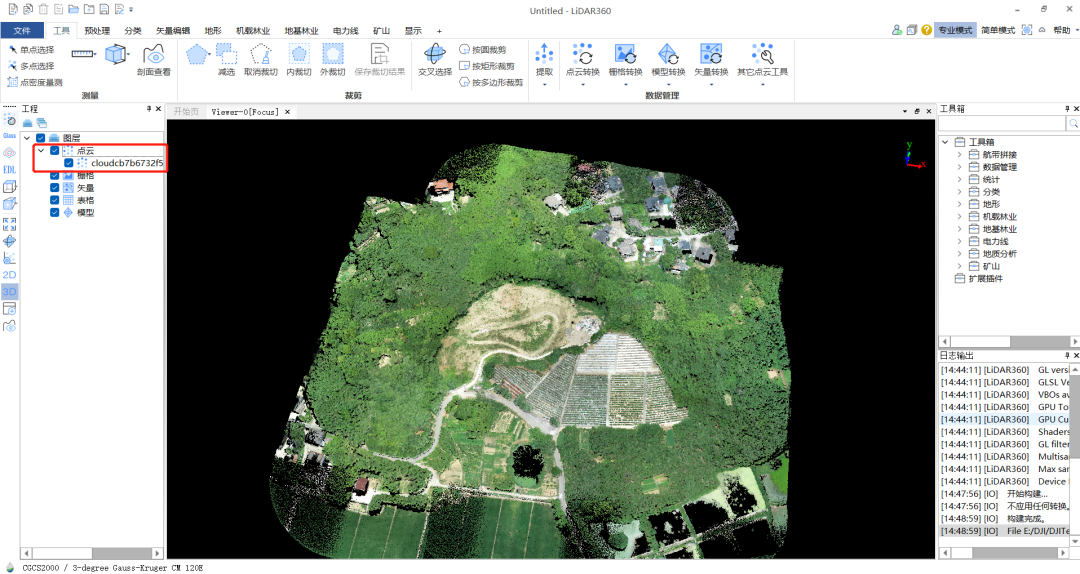Toggle the 栅格 raster layer checkbox
1080x574 pixels.
pyautogui.click(x=54, y=176)
